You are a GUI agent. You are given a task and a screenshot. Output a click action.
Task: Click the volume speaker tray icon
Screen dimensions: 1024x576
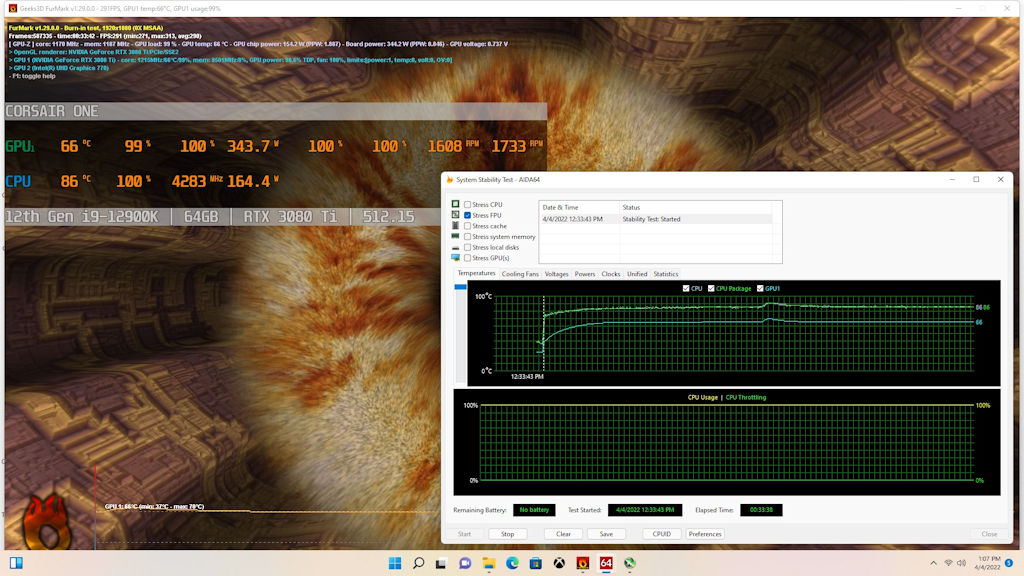point(961,563)
